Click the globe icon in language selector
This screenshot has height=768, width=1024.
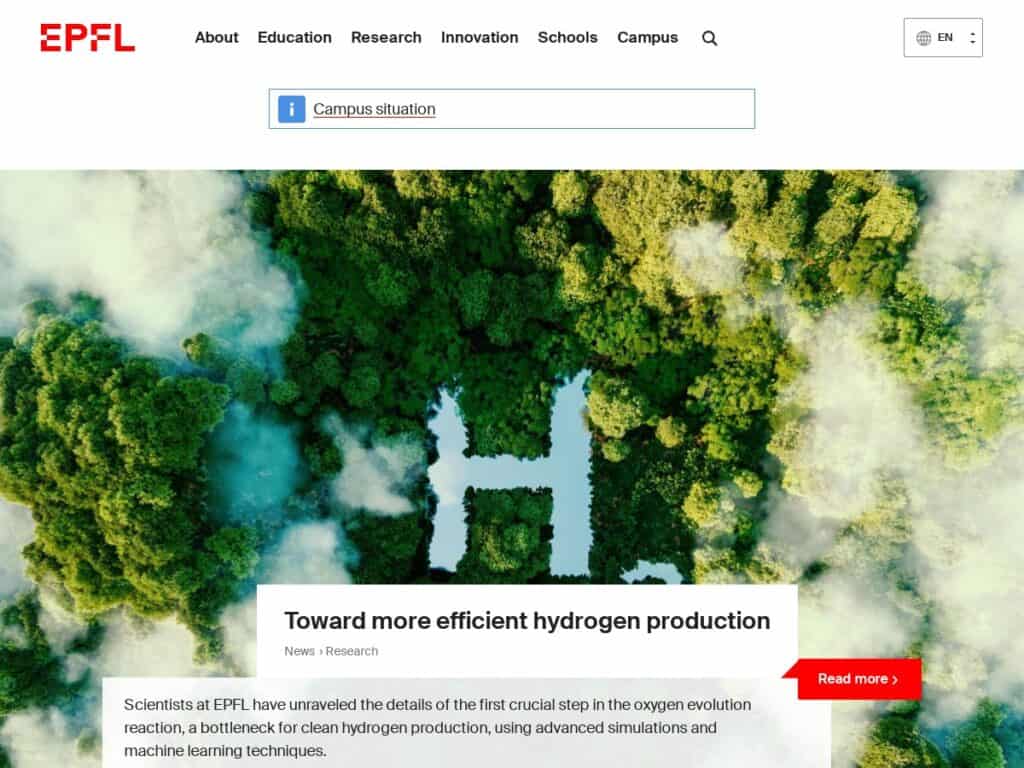click(923, 38)
